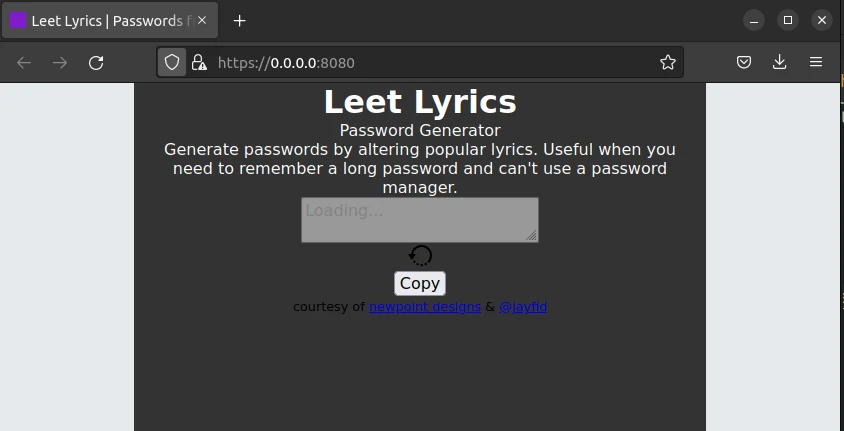Select the Leet Lyrics browser tab

point(100,21)
